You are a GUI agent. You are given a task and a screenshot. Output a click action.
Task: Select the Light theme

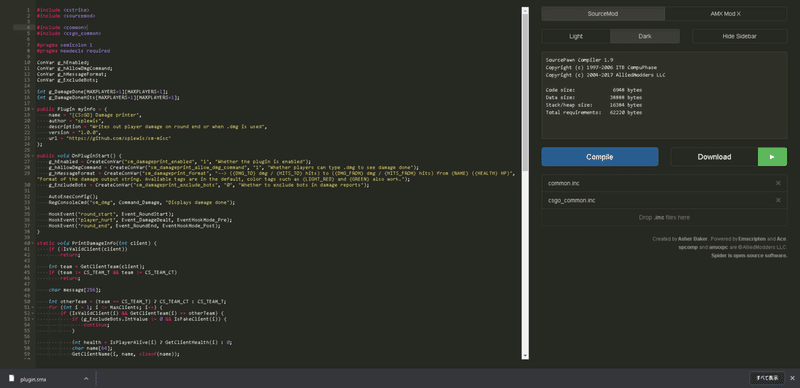[x=576, y=36]
